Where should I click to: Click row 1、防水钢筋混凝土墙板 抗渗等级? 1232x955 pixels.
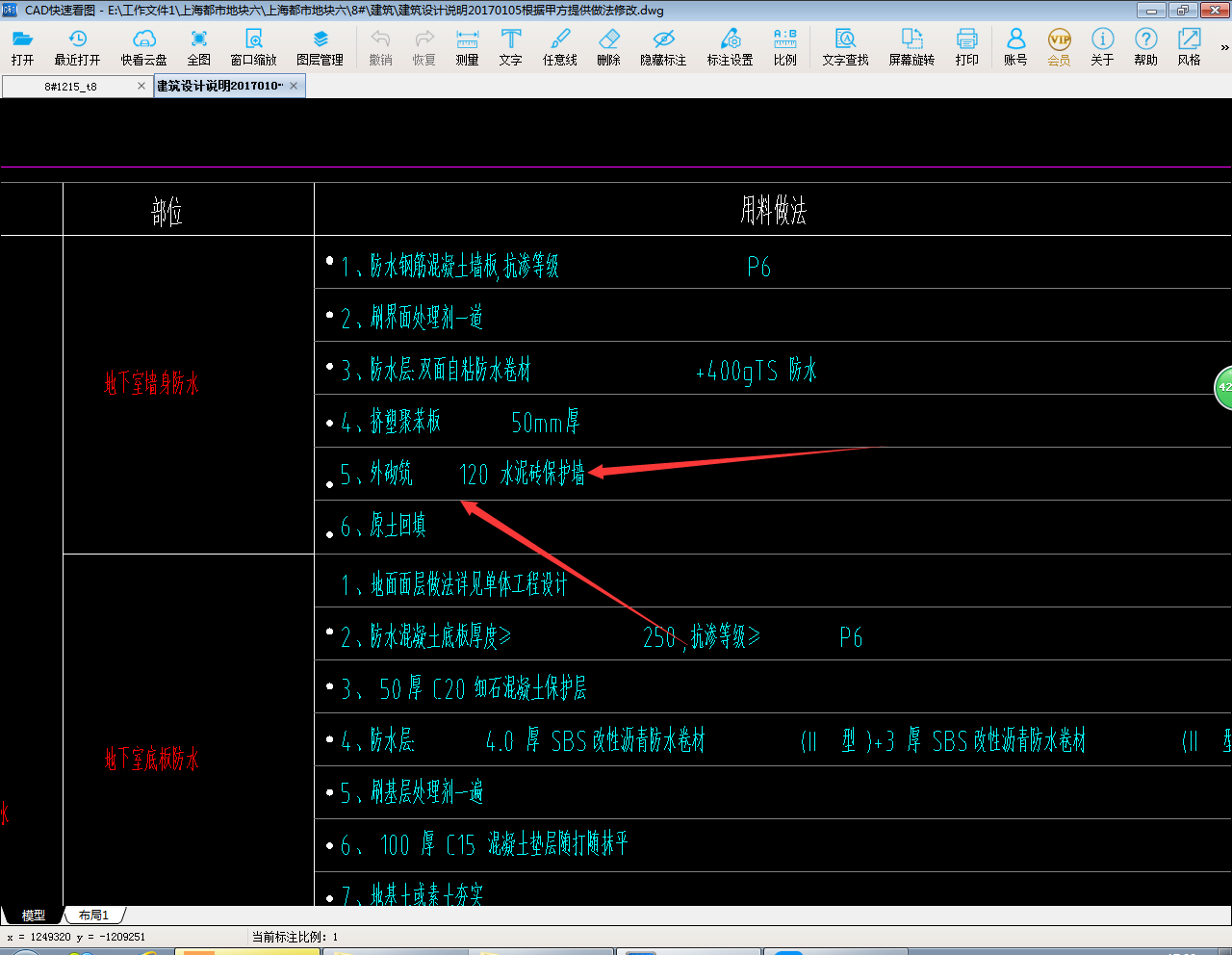[x=449, y=266]
